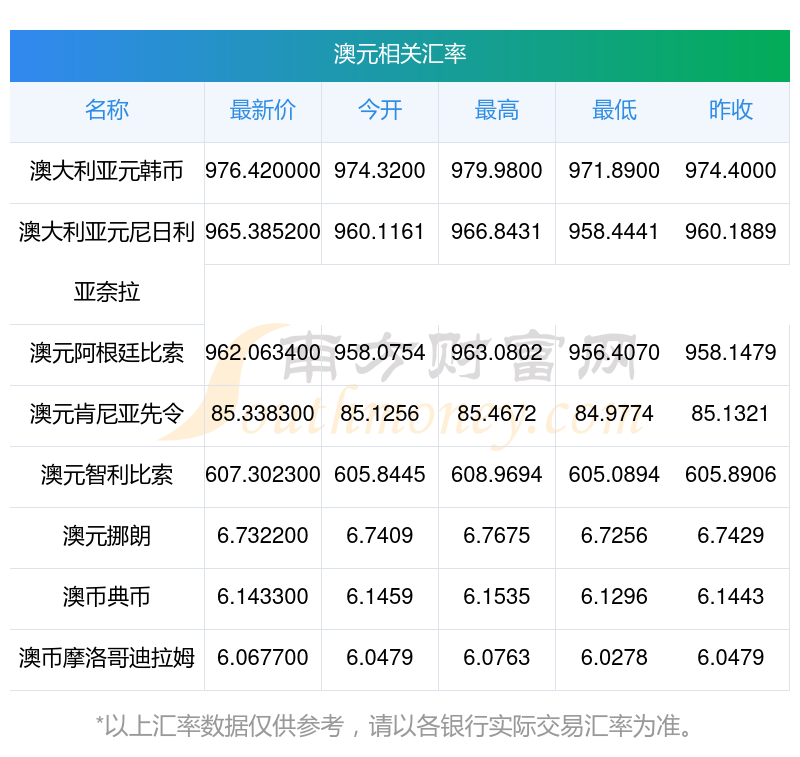Click the 84.9774 lowest price value
Screen dimensions: 800x757
coord(613,414)
